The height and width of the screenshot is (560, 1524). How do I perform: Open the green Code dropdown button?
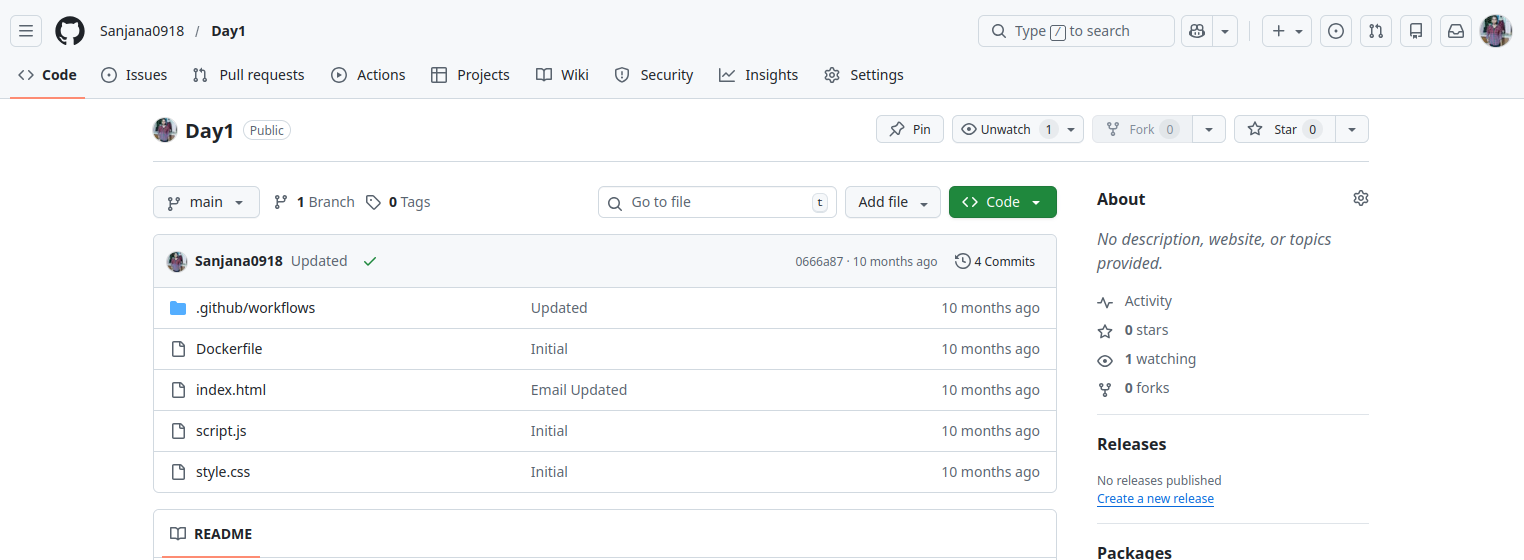[1003, 202]
